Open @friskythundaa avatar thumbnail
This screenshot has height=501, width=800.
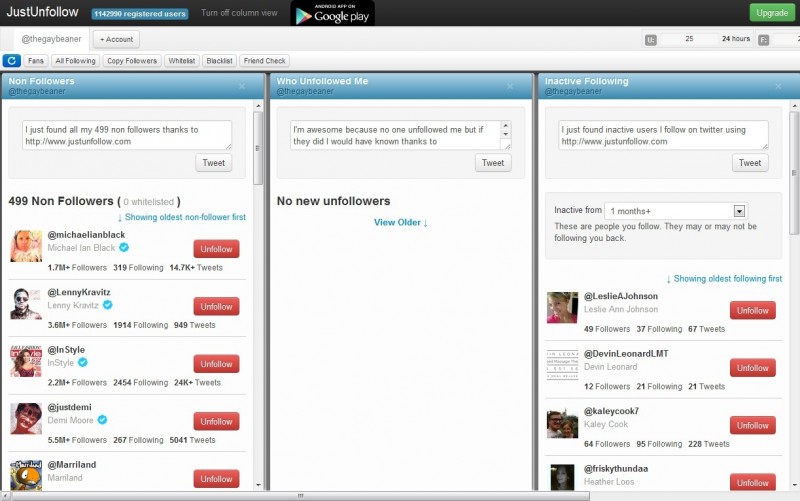[x=562, y=477]
